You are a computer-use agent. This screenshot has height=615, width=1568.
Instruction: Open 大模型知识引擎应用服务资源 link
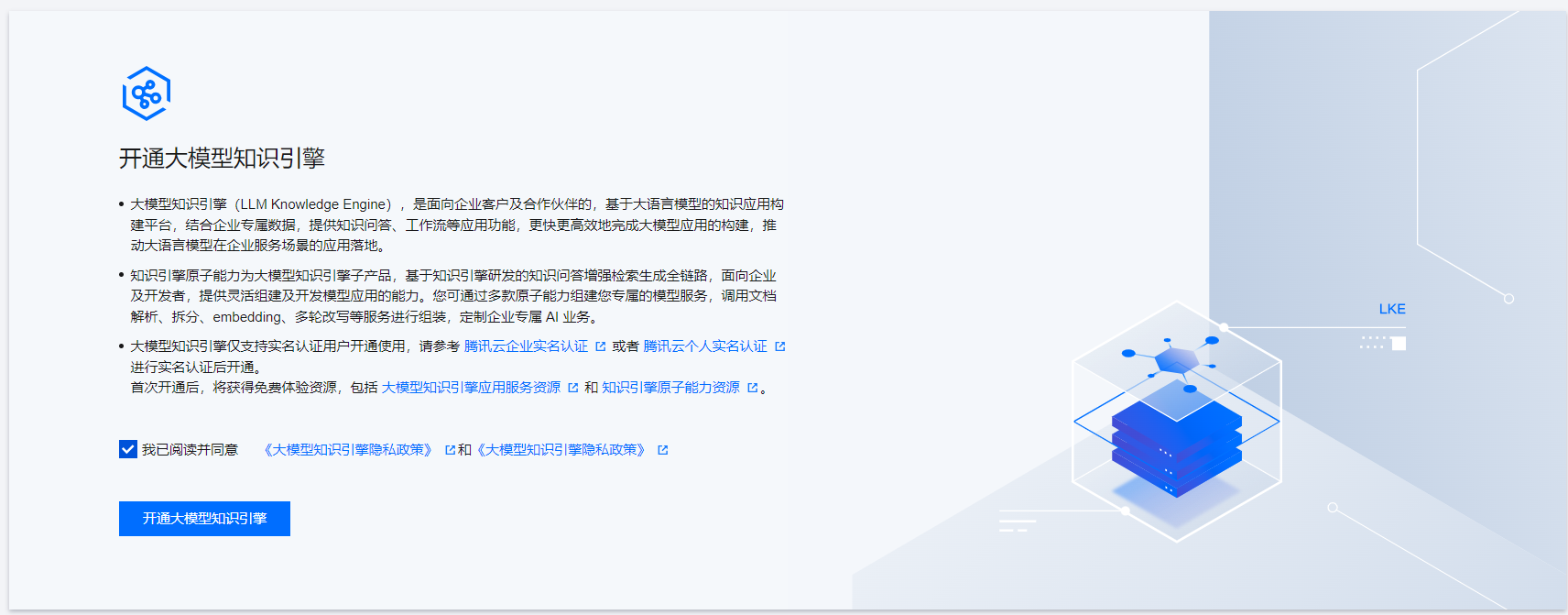pos(471,388)
